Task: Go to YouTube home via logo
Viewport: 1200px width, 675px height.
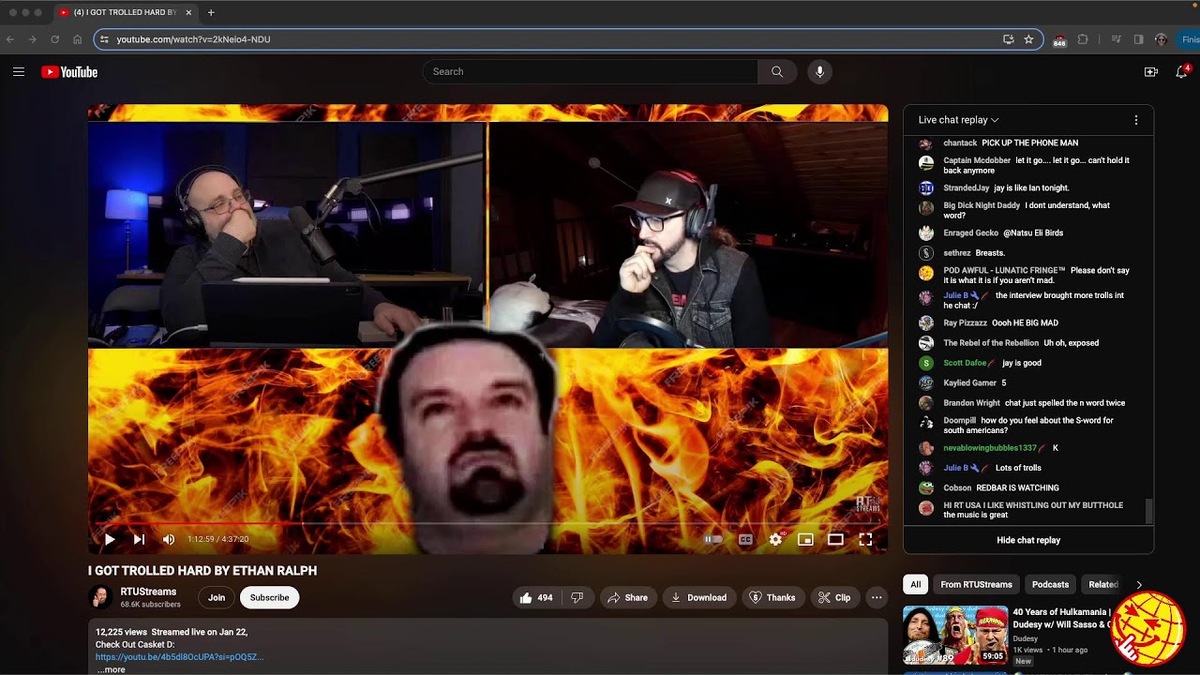Action: pos(69,72)
